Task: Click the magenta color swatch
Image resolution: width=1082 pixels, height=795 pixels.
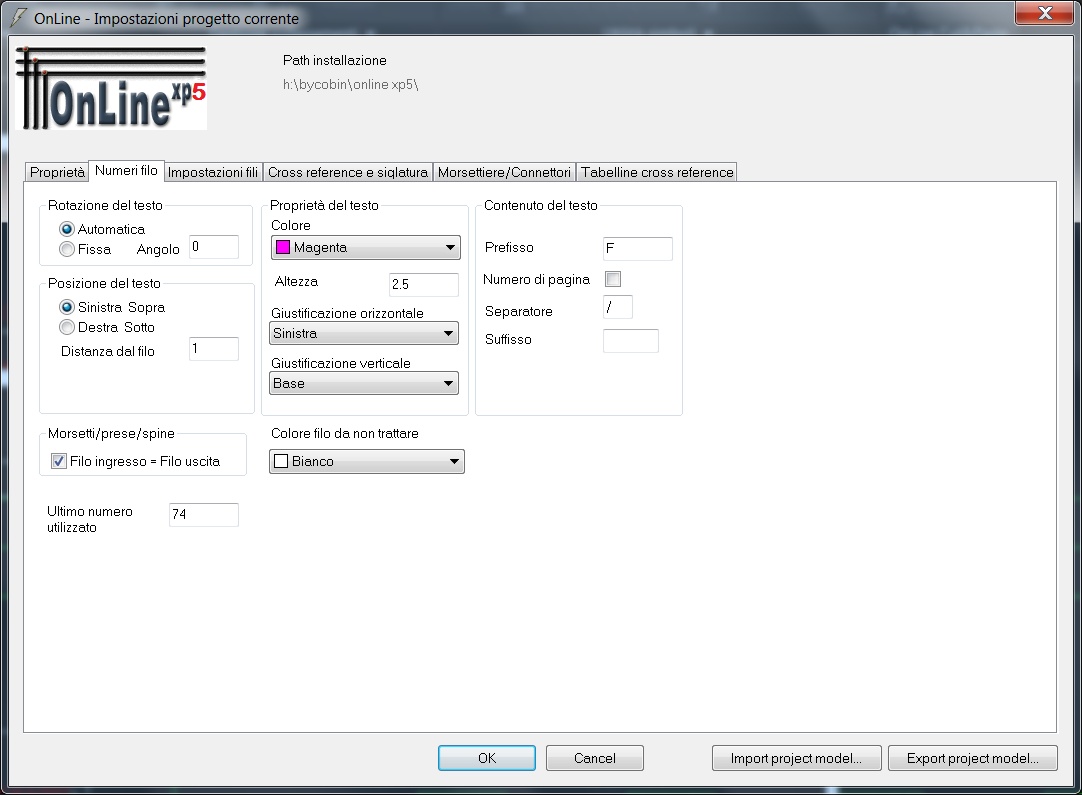Action: pos(283,248)
